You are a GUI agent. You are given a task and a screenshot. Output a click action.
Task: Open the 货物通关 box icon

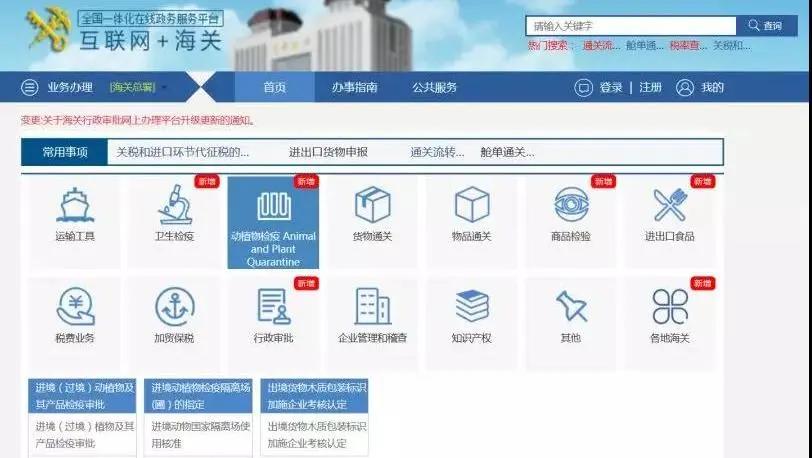[372, 205]
